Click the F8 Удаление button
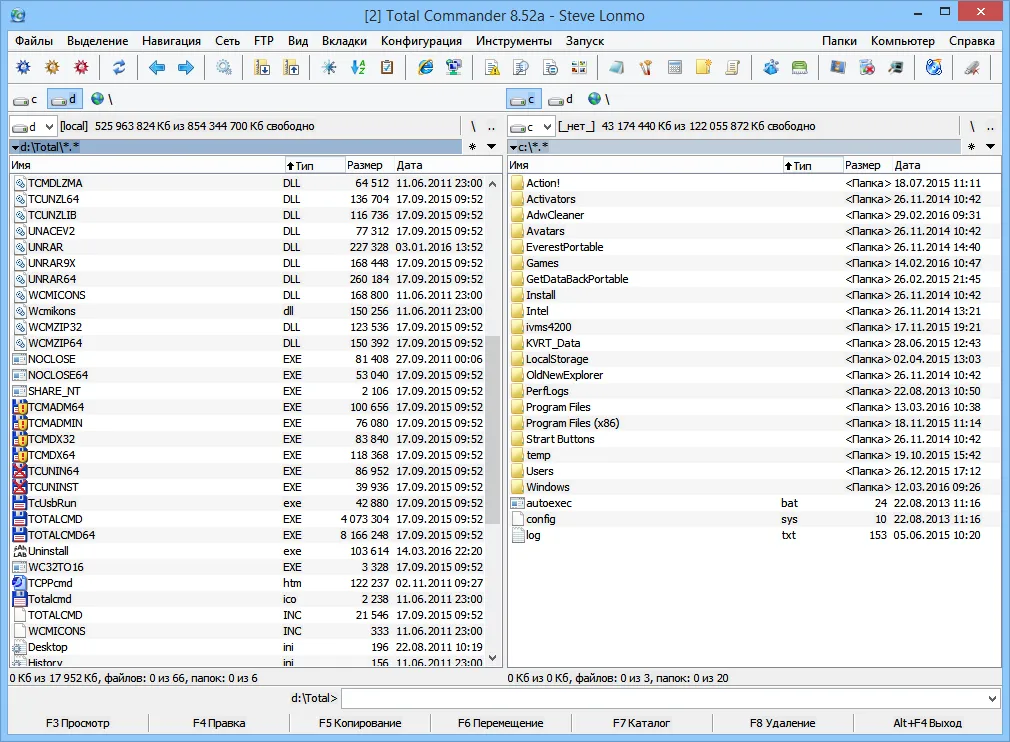This screenshot has height=742, width=1010. pyautogui.click(x=783, y=723)
